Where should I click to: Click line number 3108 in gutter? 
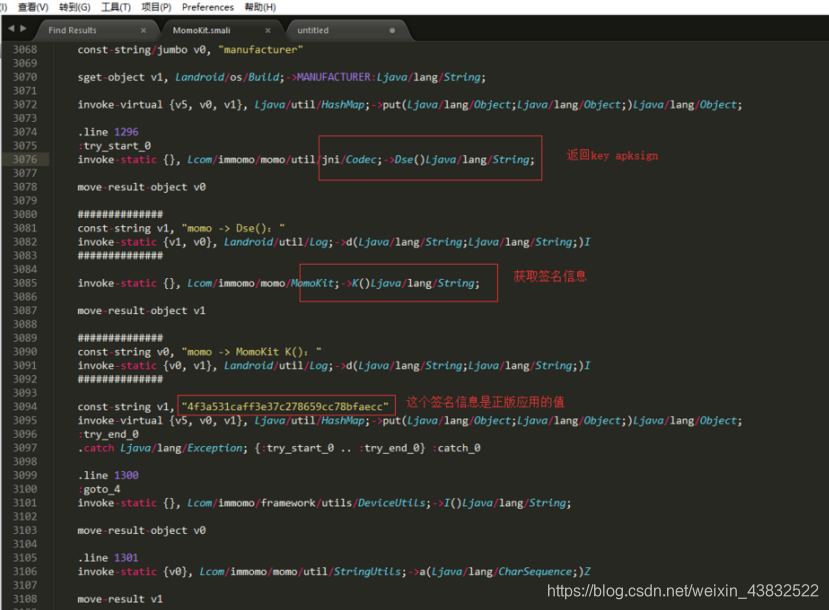[x=25, y=599]
